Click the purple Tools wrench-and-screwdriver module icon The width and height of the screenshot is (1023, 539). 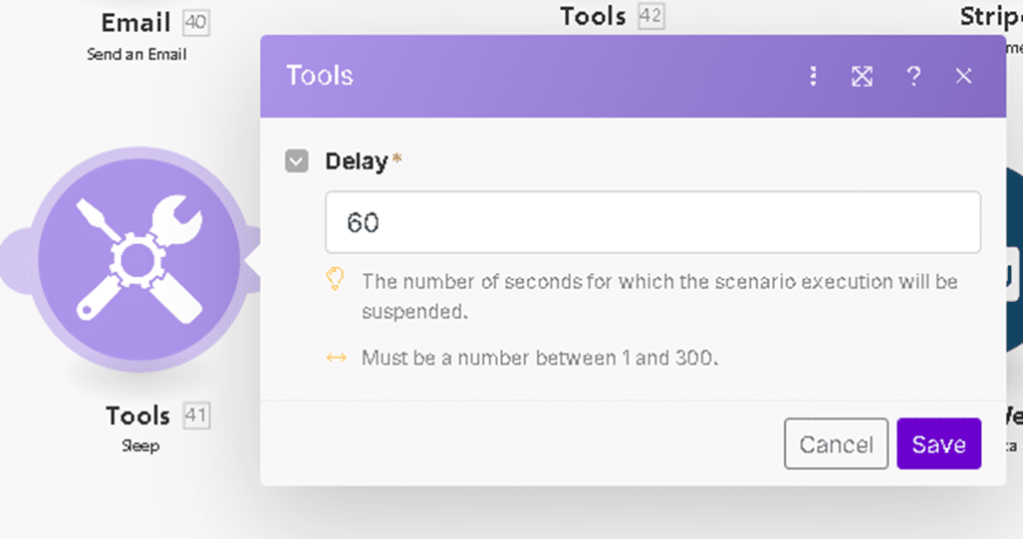139,260
